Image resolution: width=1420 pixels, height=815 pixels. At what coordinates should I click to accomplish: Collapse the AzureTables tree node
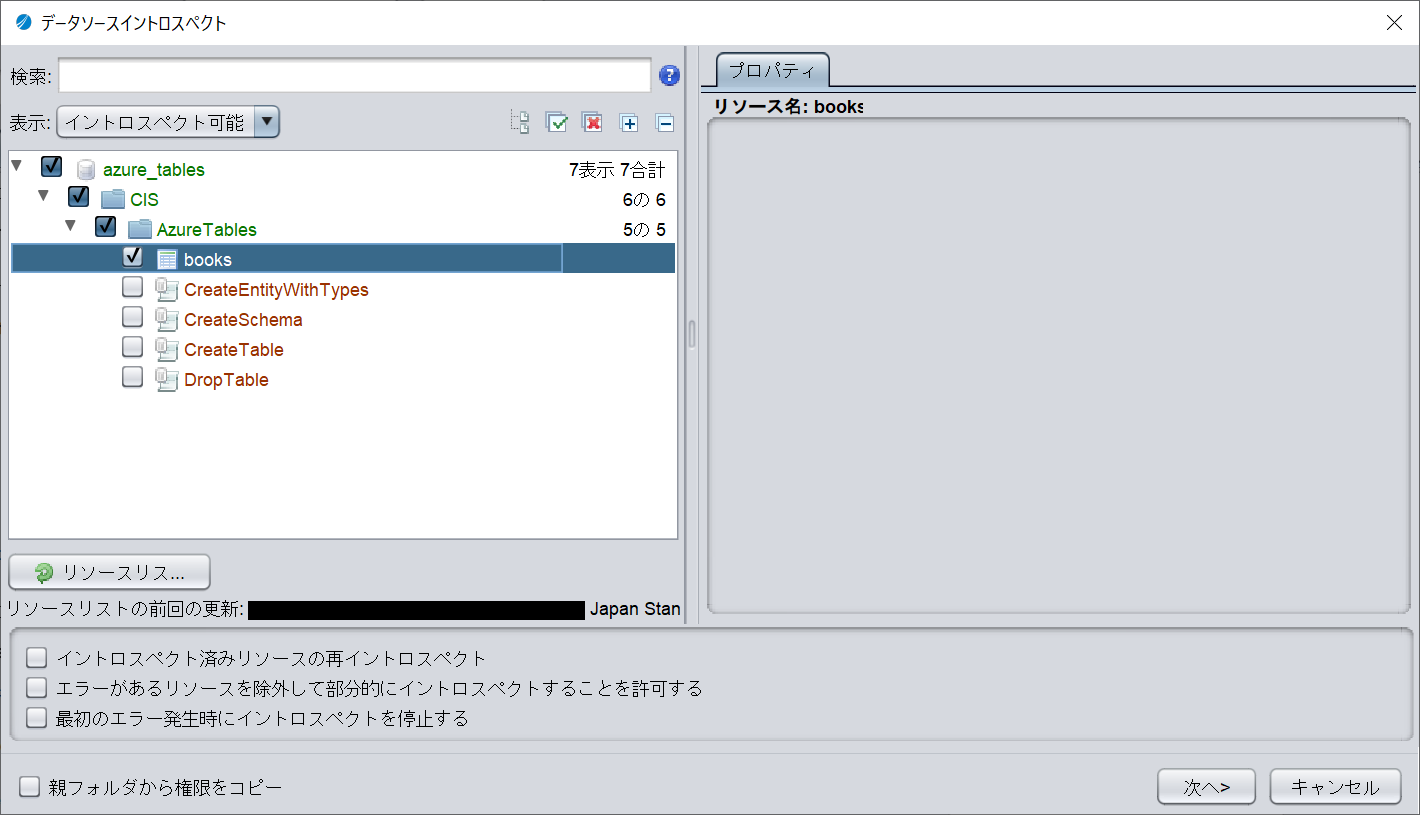(x=70, y=225)
